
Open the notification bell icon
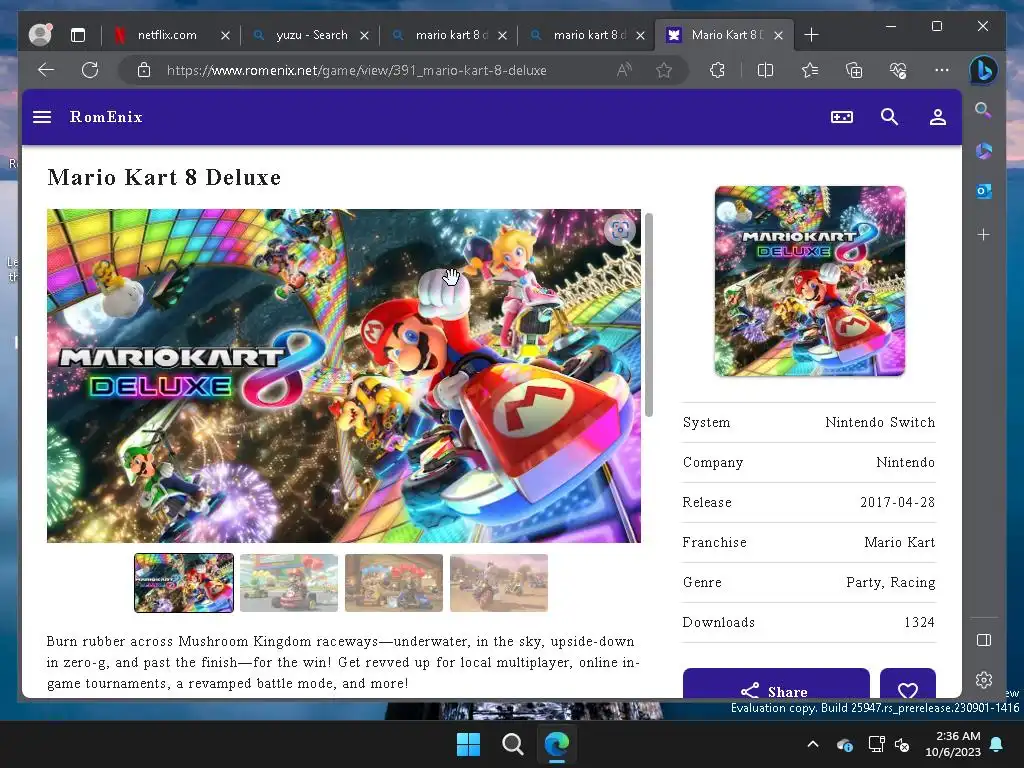point(997,744)
